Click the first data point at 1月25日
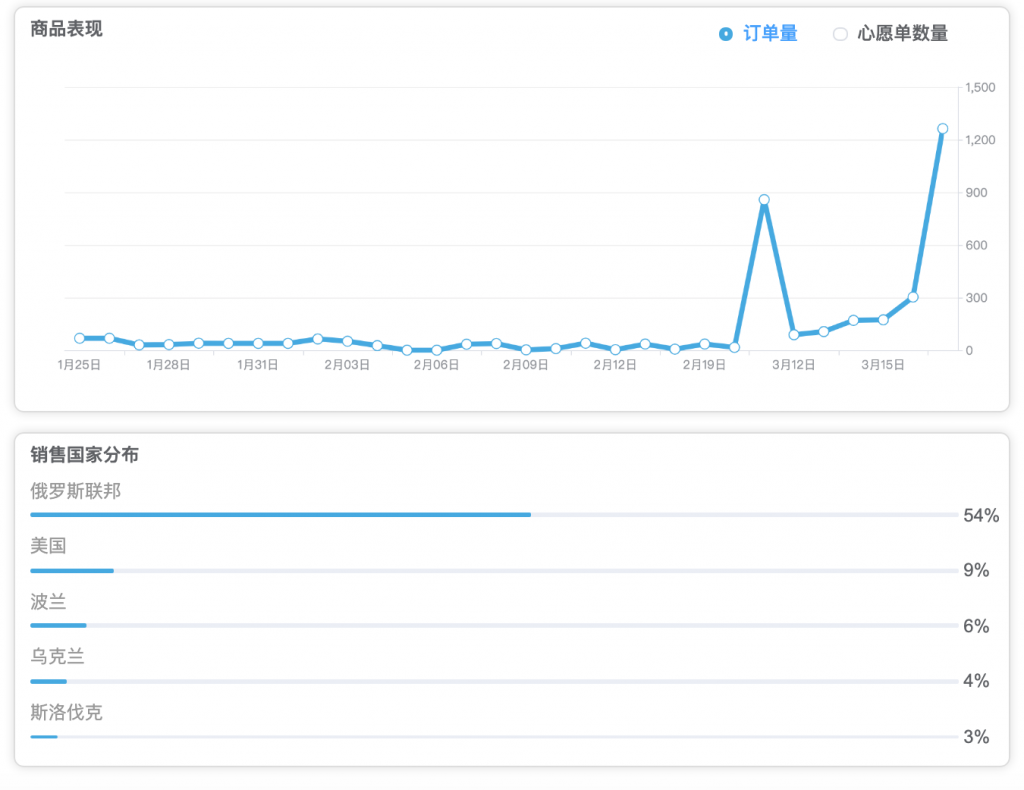 (x=80, y=338)
